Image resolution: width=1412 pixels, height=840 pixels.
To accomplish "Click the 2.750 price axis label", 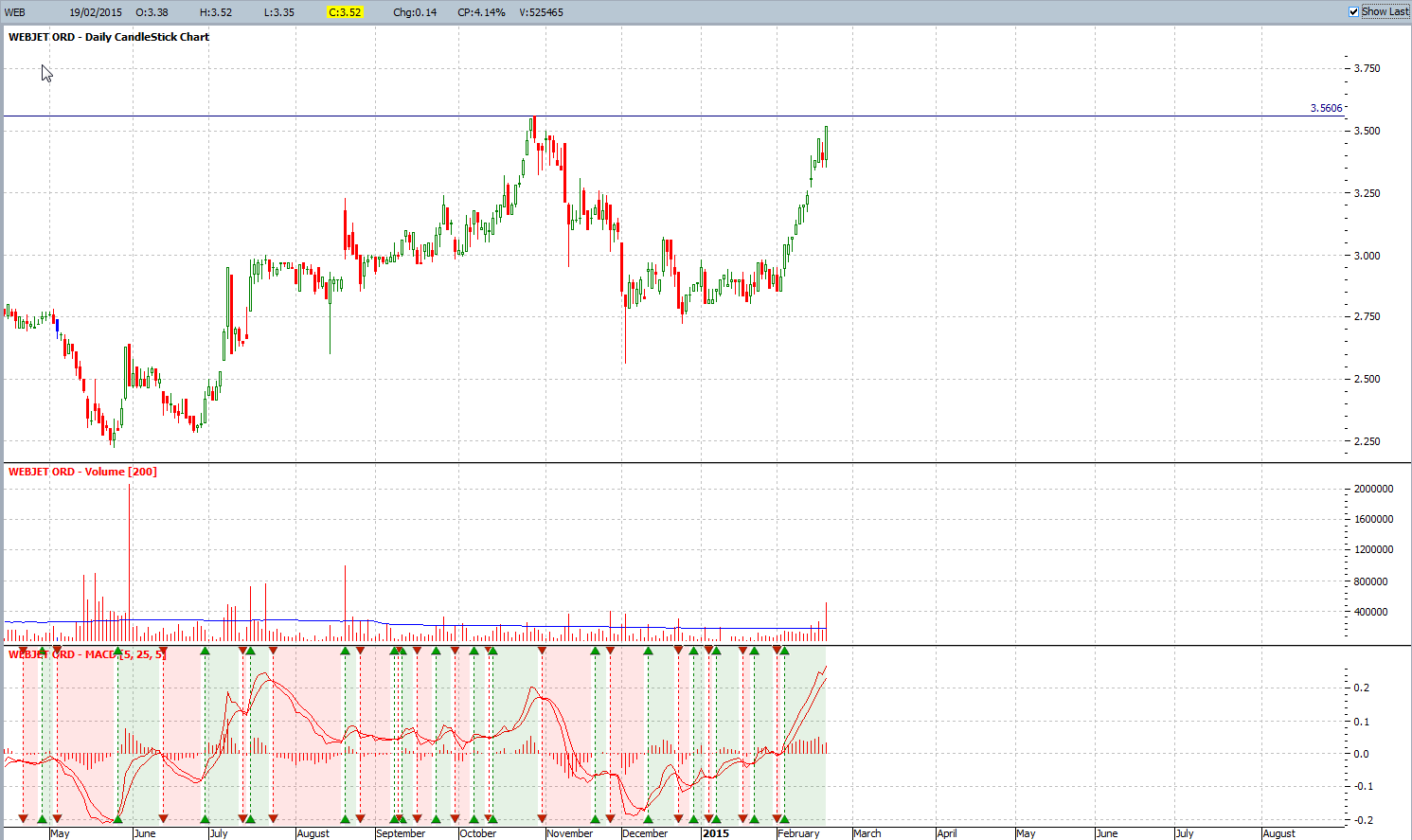I will pos(1367,316).
